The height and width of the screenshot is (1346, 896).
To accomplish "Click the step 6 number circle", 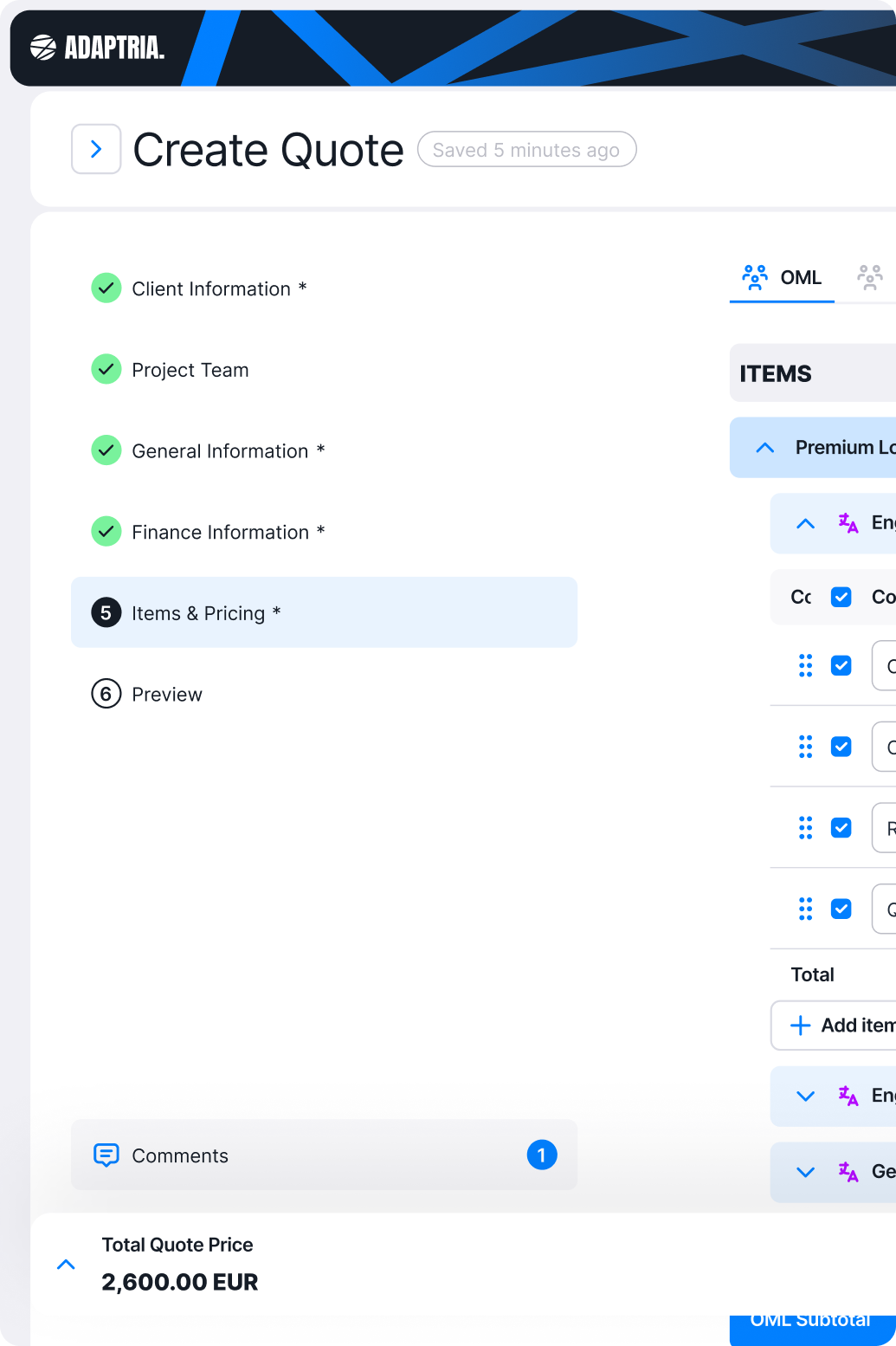I will coord(106,694).
